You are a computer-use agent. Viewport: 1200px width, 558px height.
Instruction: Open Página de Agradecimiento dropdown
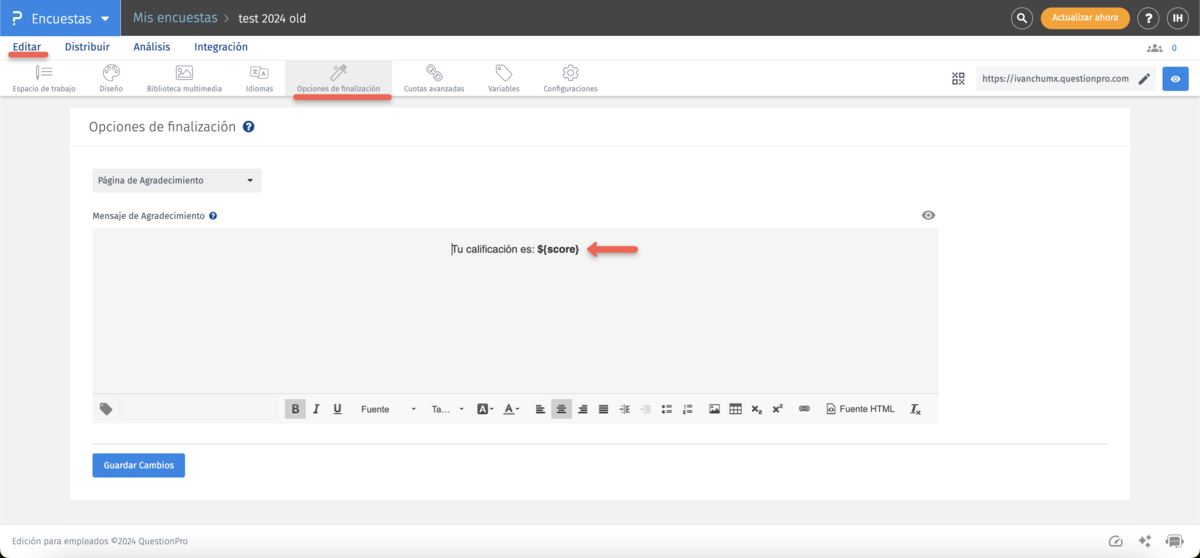[177, 181]
